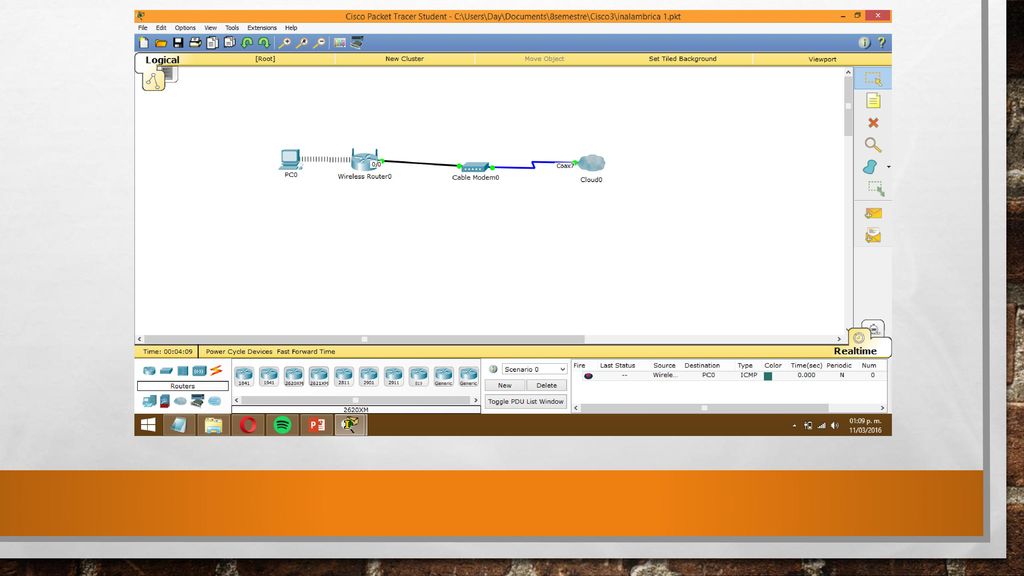1024x576 pixels.
Task: Click the Delete scenario button
Action: 547,385
